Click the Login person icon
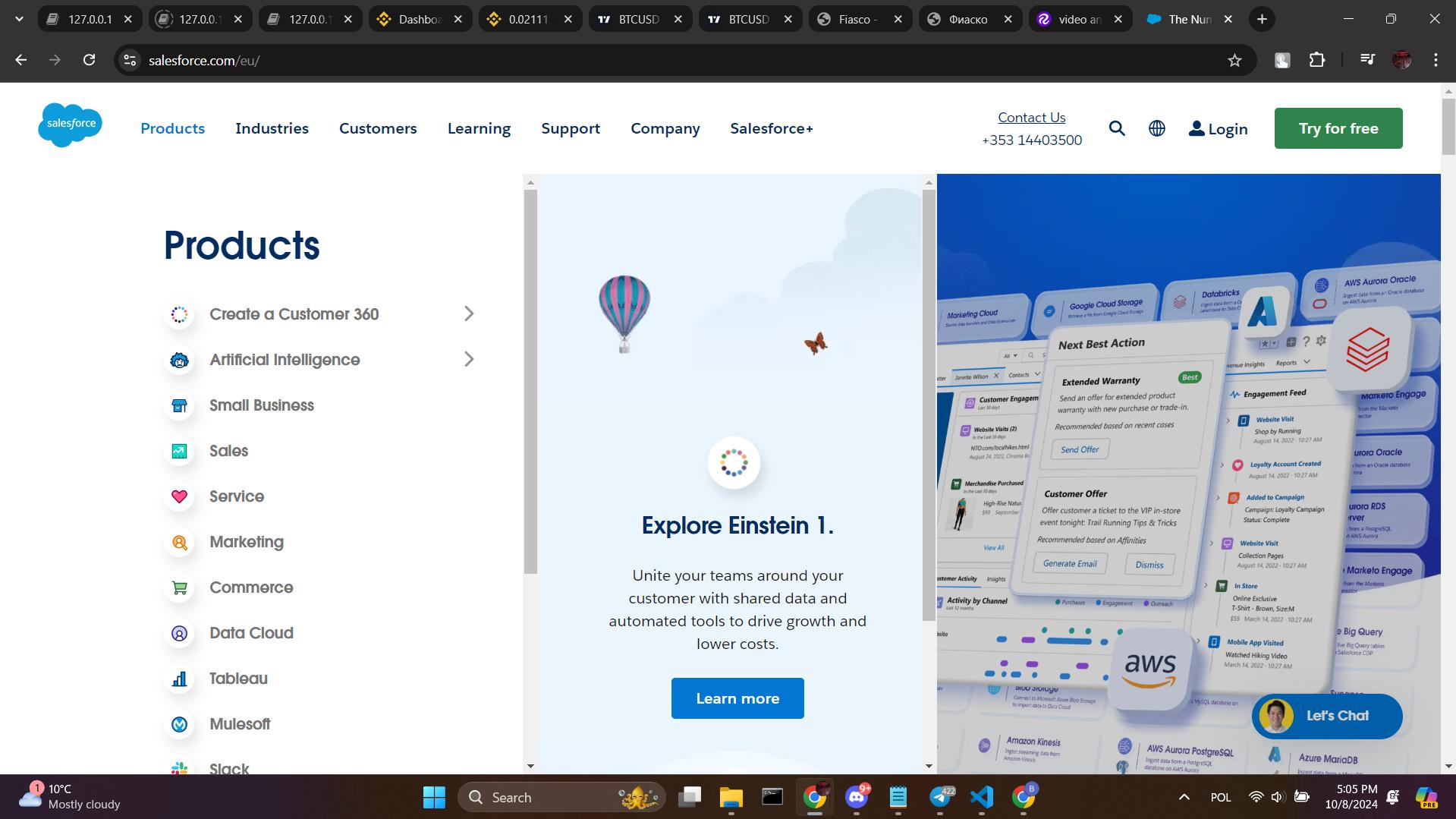This screenshot has height=819, width=1456. tap(1197, 128)
